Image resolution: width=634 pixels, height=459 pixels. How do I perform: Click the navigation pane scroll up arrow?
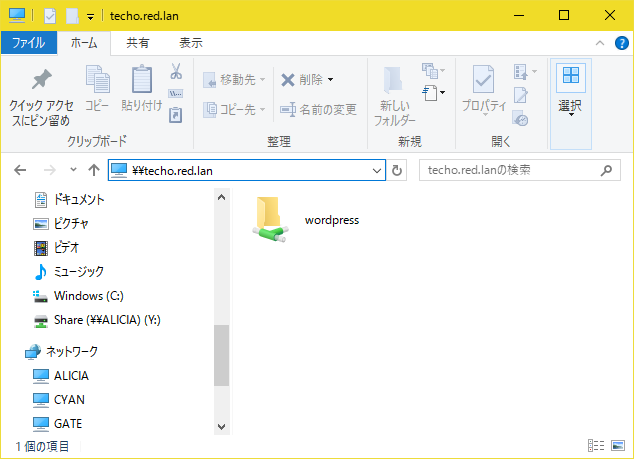click(221, 197)
